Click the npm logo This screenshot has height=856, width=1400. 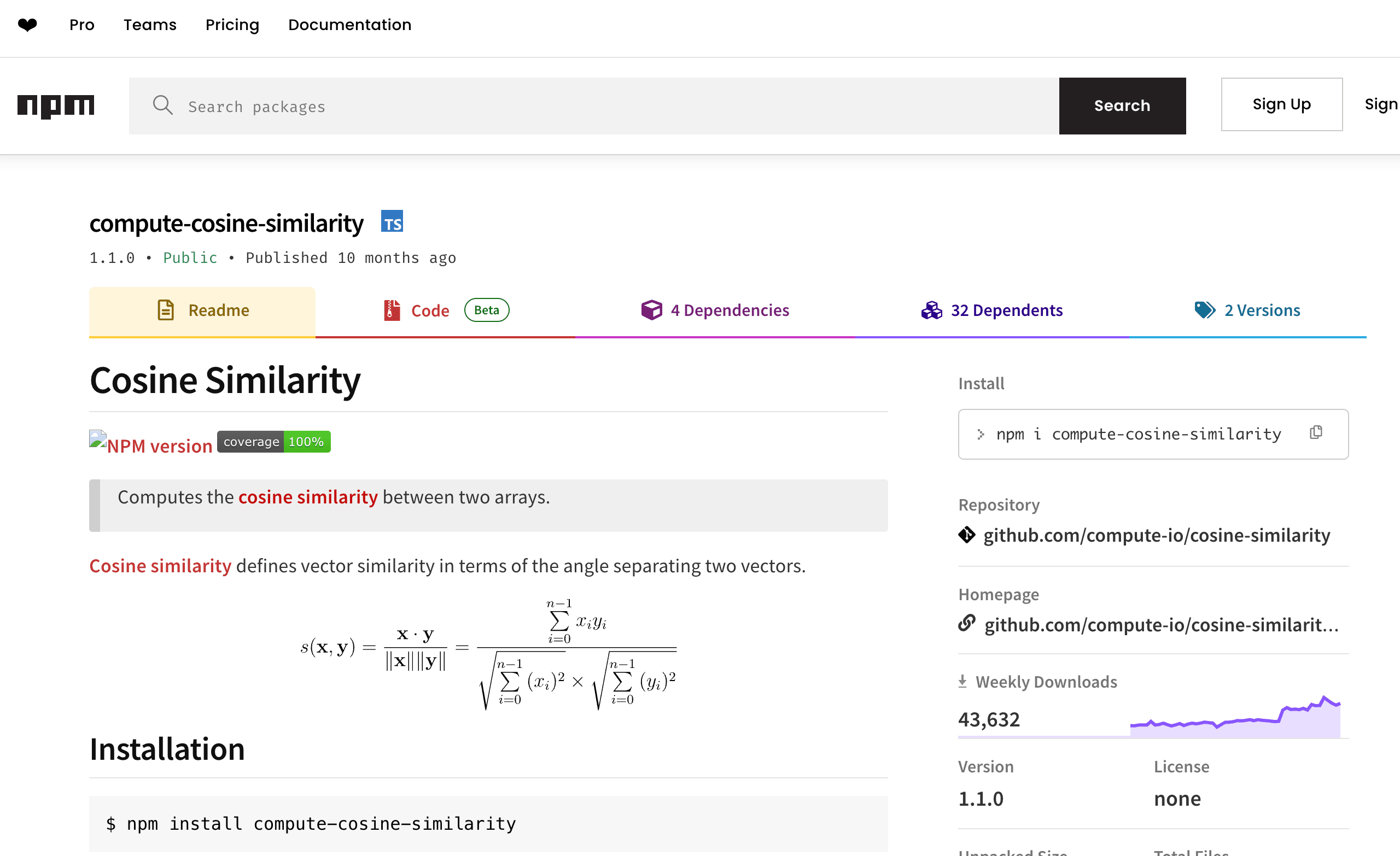56,105
